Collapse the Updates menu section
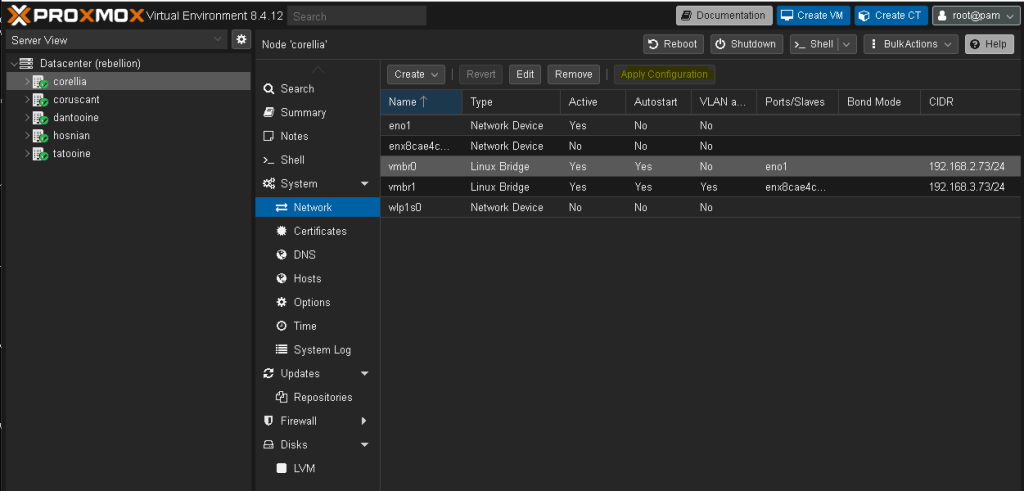This screenshot has width=1024, height=491. click(x=364, y=373)
